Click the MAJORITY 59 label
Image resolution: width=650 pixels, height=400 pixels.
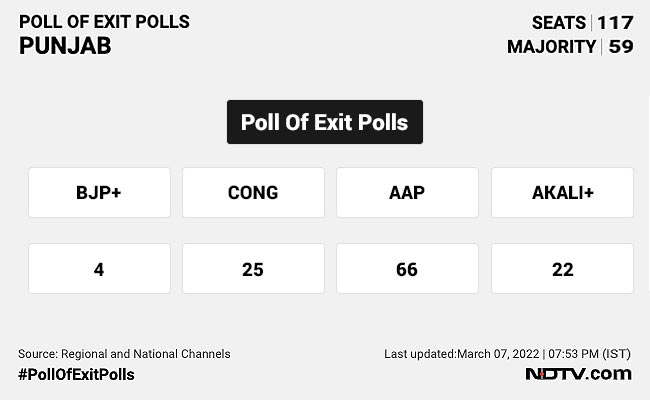[x=570, y=47]
